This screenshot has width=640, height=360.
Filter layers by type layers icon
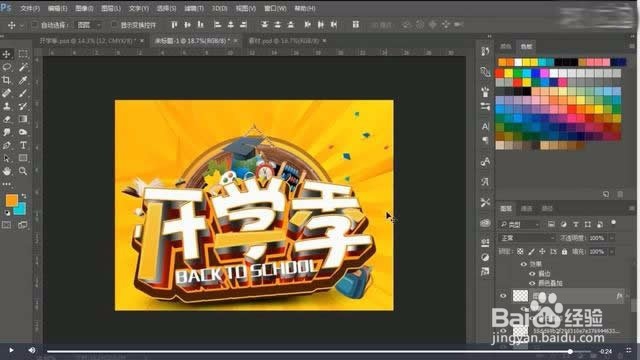576,224
